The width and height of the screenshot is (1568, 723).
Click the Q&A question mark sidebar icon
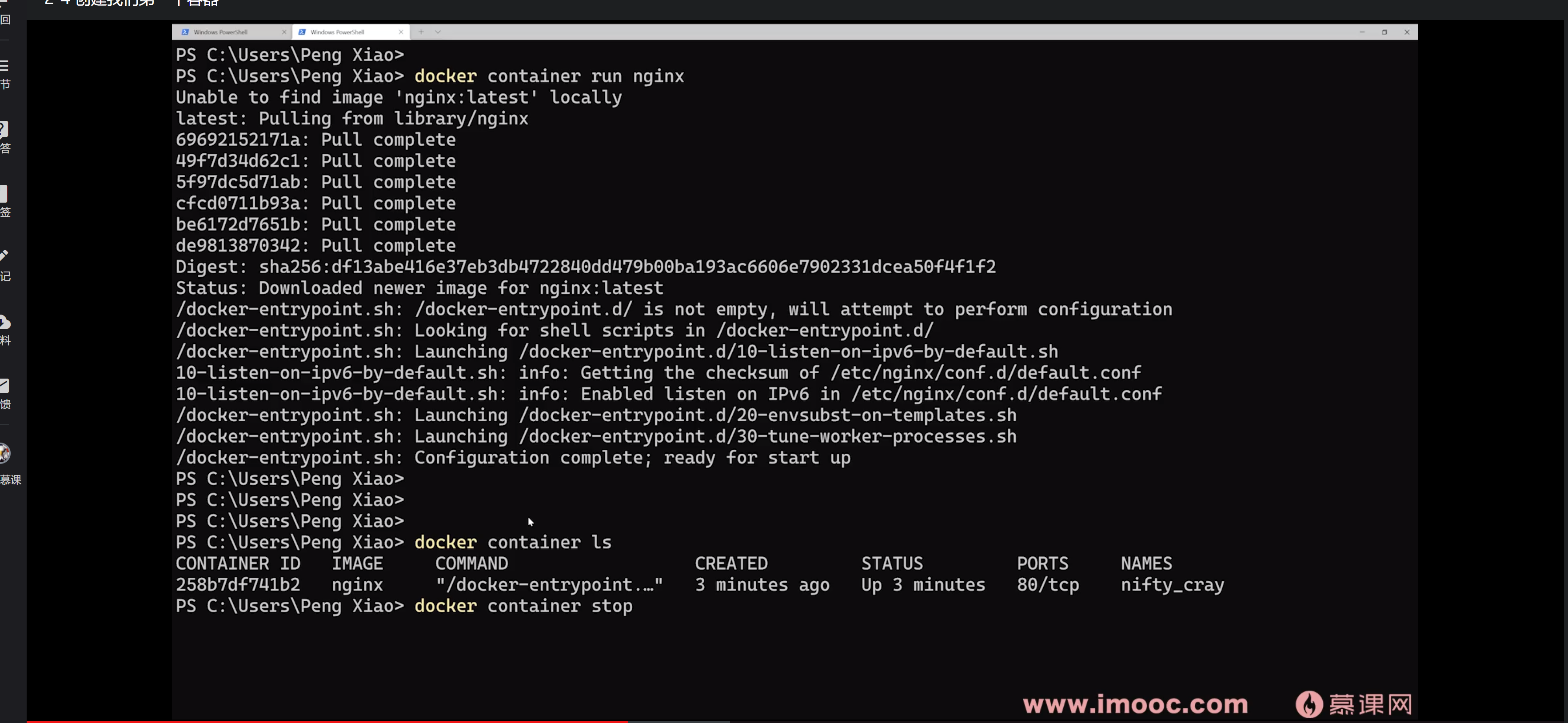4,129
